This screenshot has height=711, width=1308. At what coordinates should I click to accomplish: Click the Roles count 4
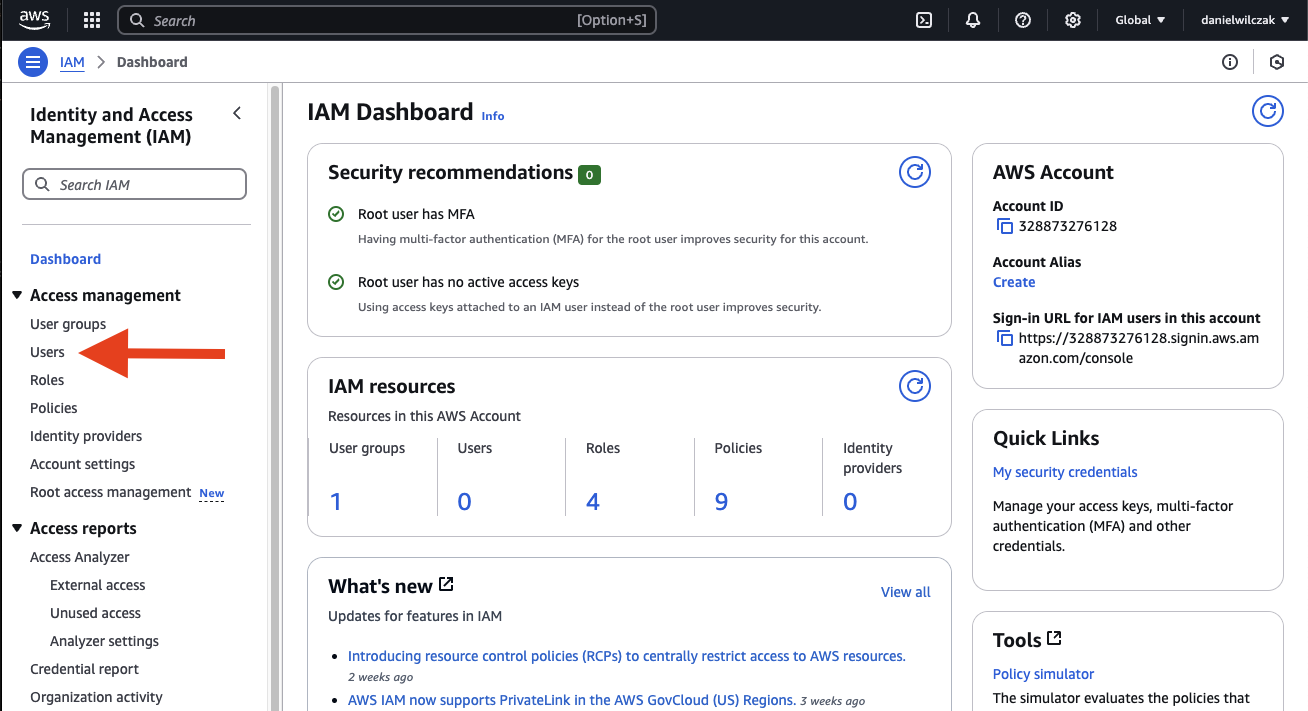(x=593, y=501)
